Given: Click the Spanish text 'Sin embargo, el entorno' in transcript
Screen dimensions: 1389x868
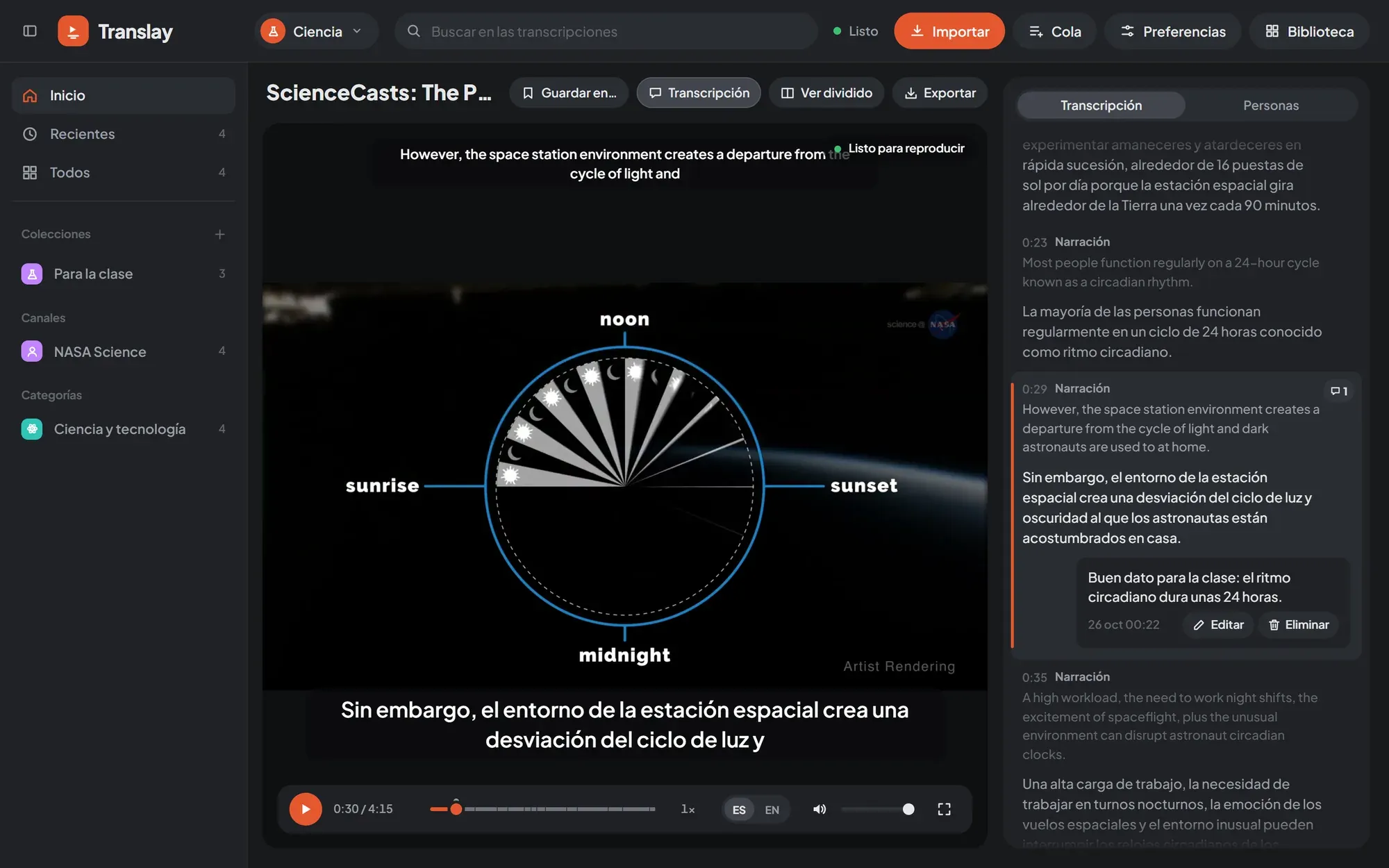Looking at the screenshot, I should tap(1167, 508).
